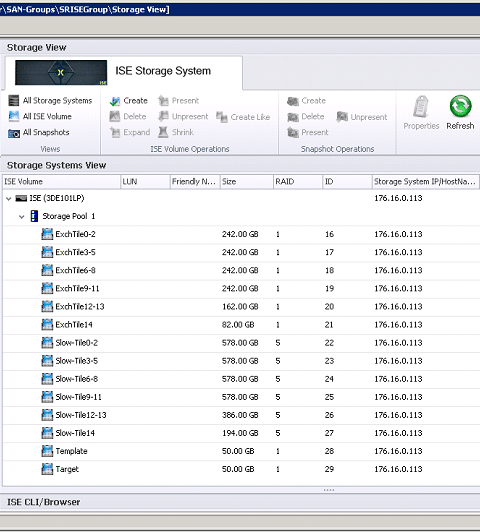Click Create Like icon
This screenshot has width=480, height=532.
point(222,117)
